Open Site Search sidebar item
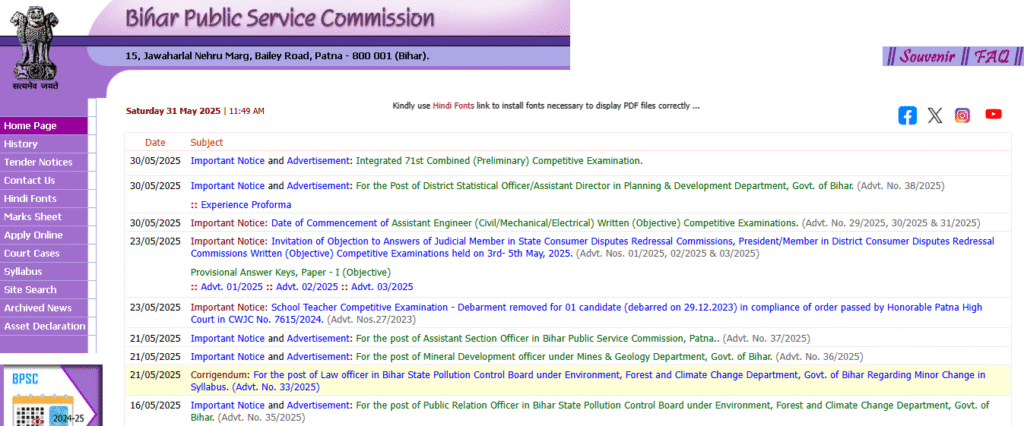The width and height of the screenshot is (1024, 426). pos(44,290)
